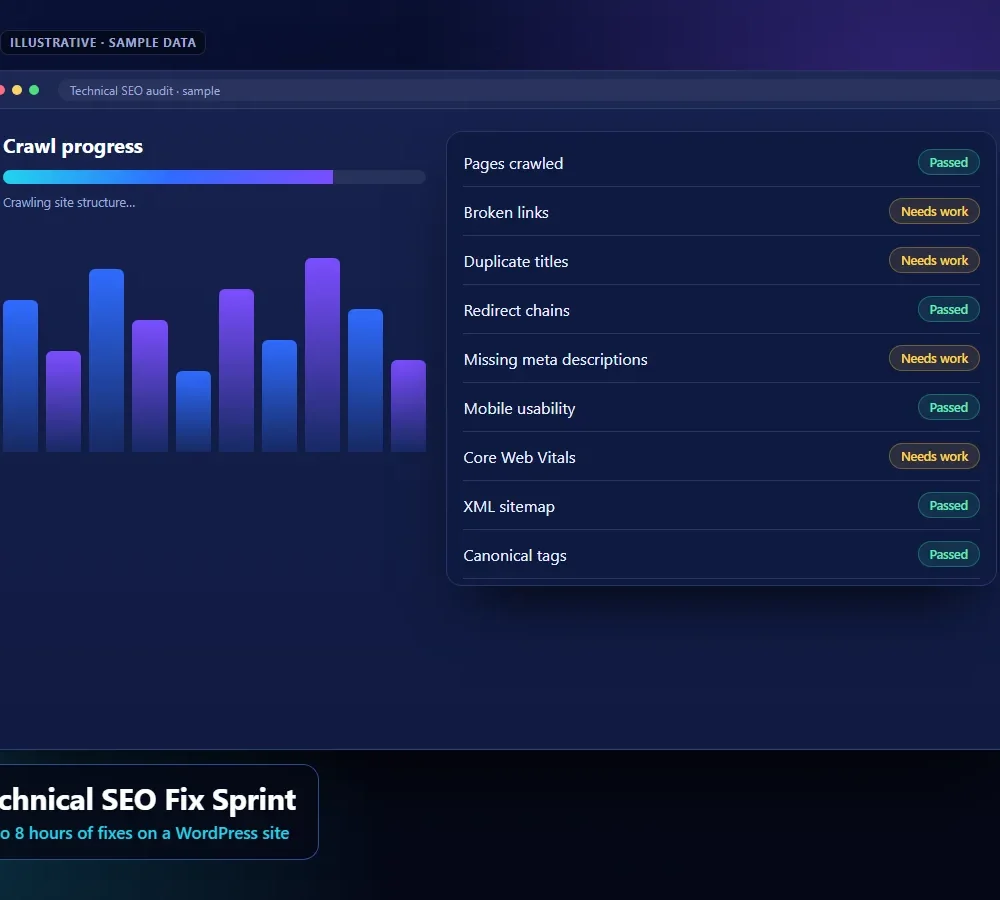Select the 'XML sitemap' row label

pyautogui.click(x=509, y=507)
